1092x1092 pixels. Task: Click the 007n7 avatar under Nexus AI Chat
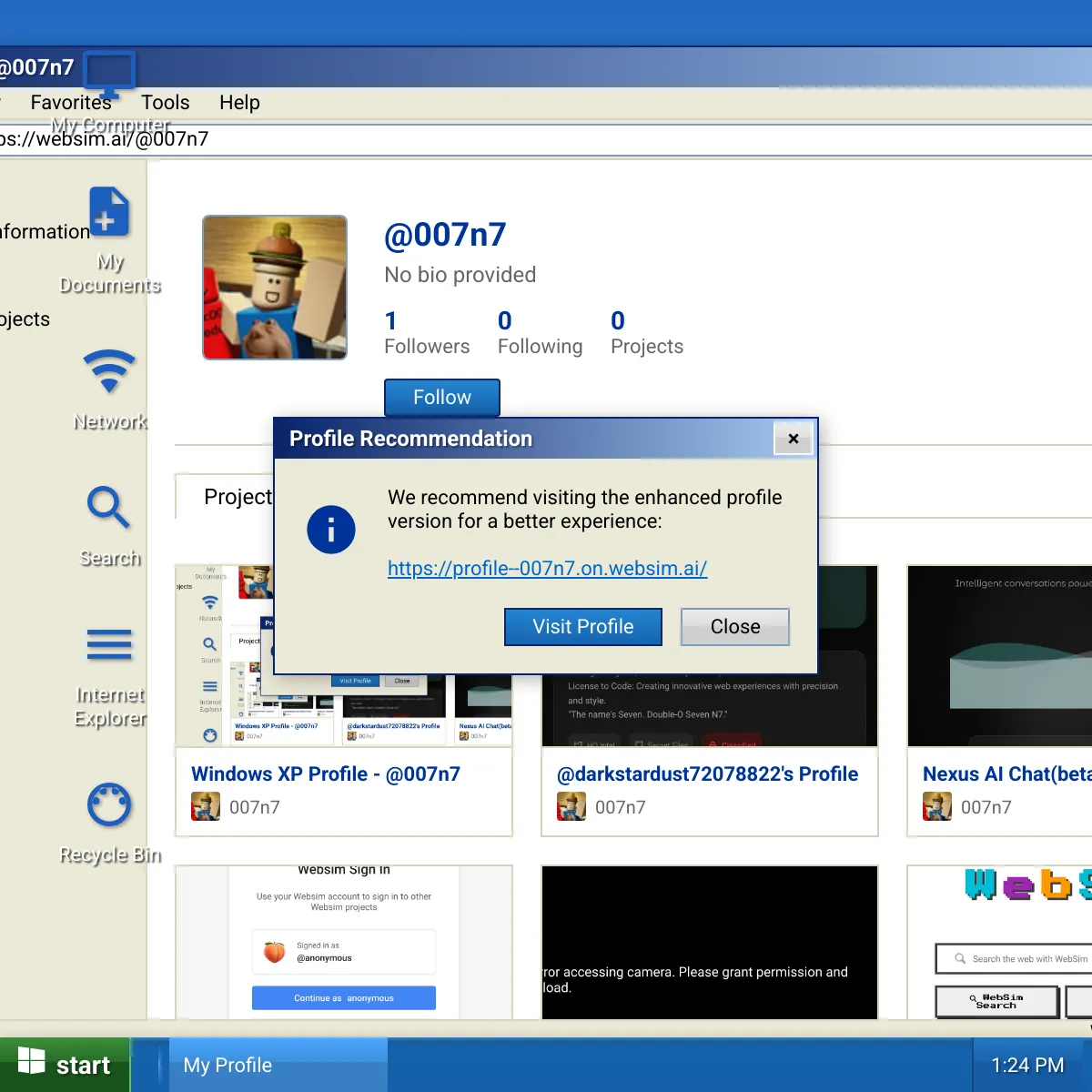[937, 807]
